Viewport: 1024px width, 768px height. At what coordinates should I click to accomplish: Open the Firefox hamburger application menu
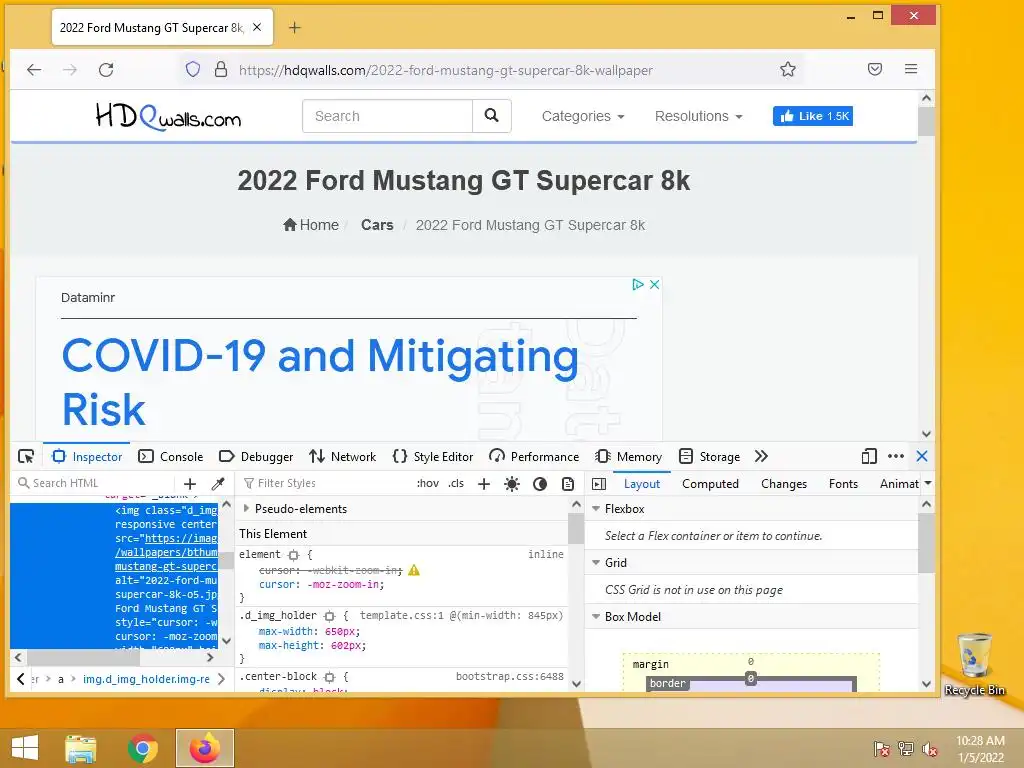911,69
